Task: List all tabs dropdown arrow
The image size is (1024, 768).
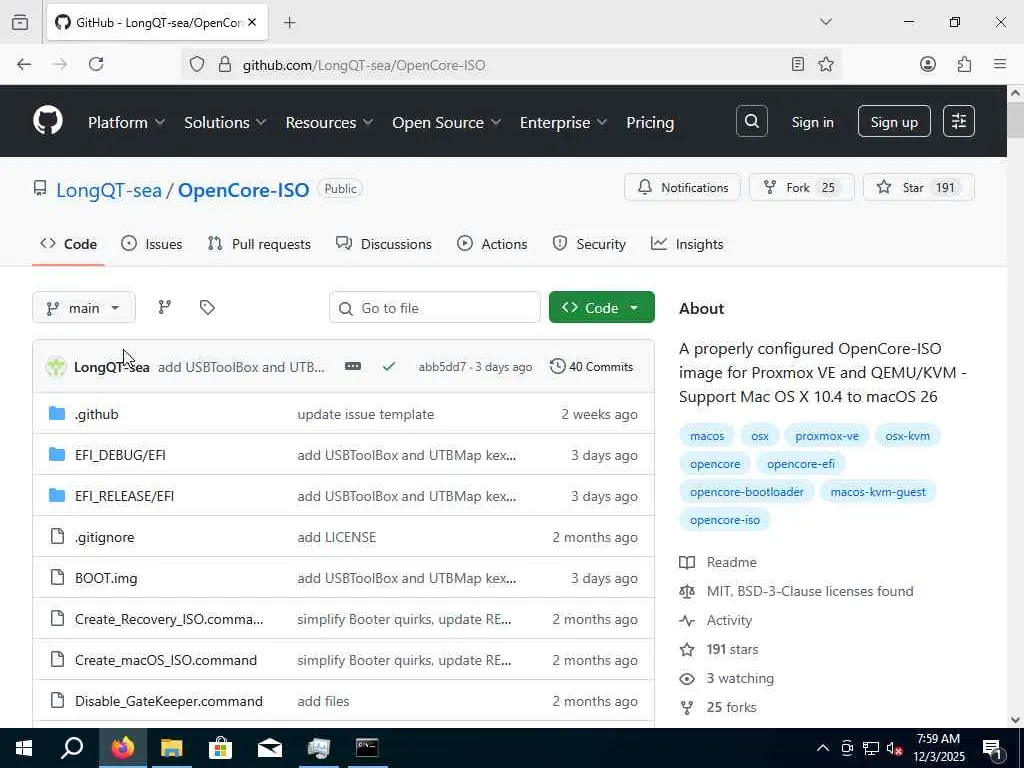Action: click(x=826, y=22)
